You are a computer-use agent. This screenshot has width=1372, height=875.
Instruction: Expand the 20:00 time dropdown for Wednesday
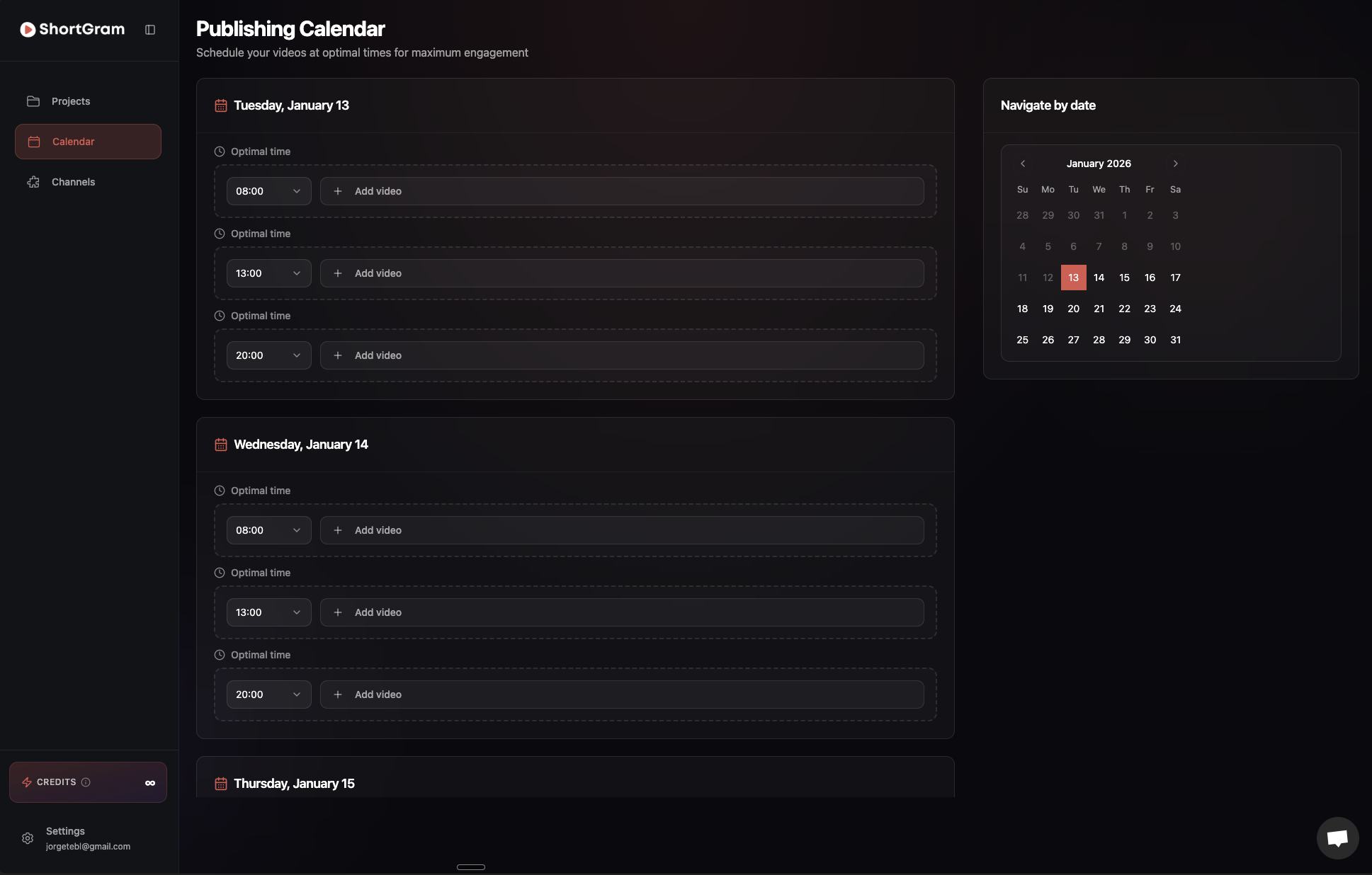pos(268,694)
